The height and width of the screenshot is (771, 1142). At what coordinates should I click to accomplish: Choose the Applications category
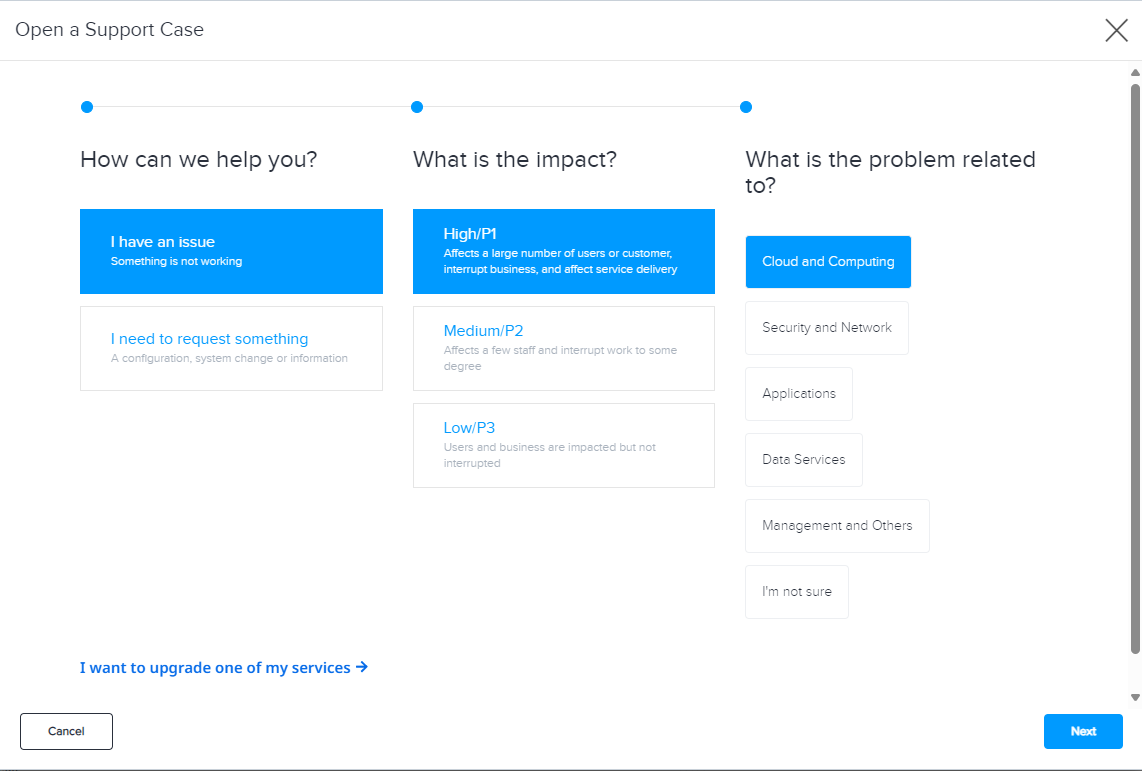click(798, 394)
